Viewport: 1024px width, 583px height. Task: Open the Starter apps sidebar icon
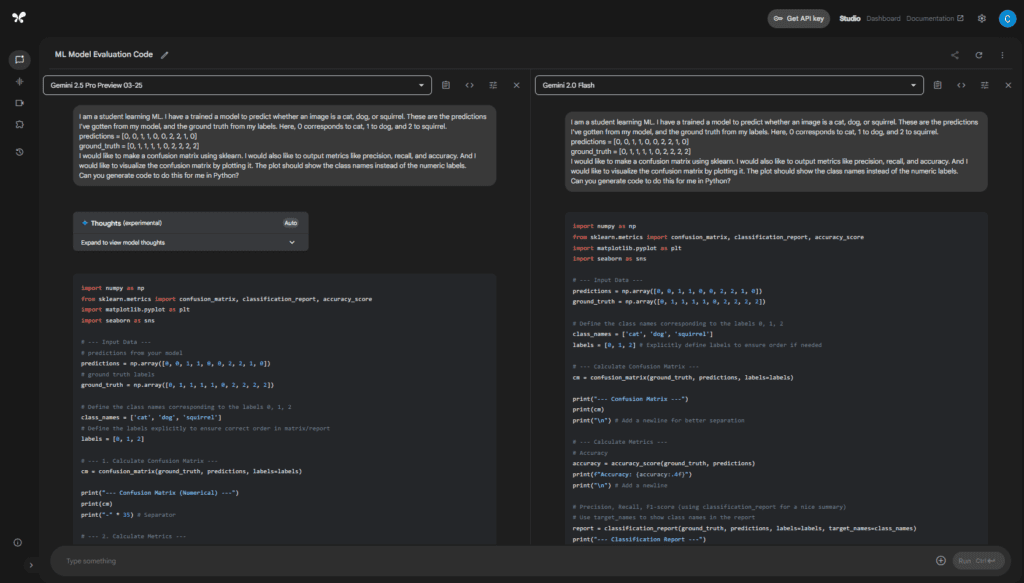(20, 124)
